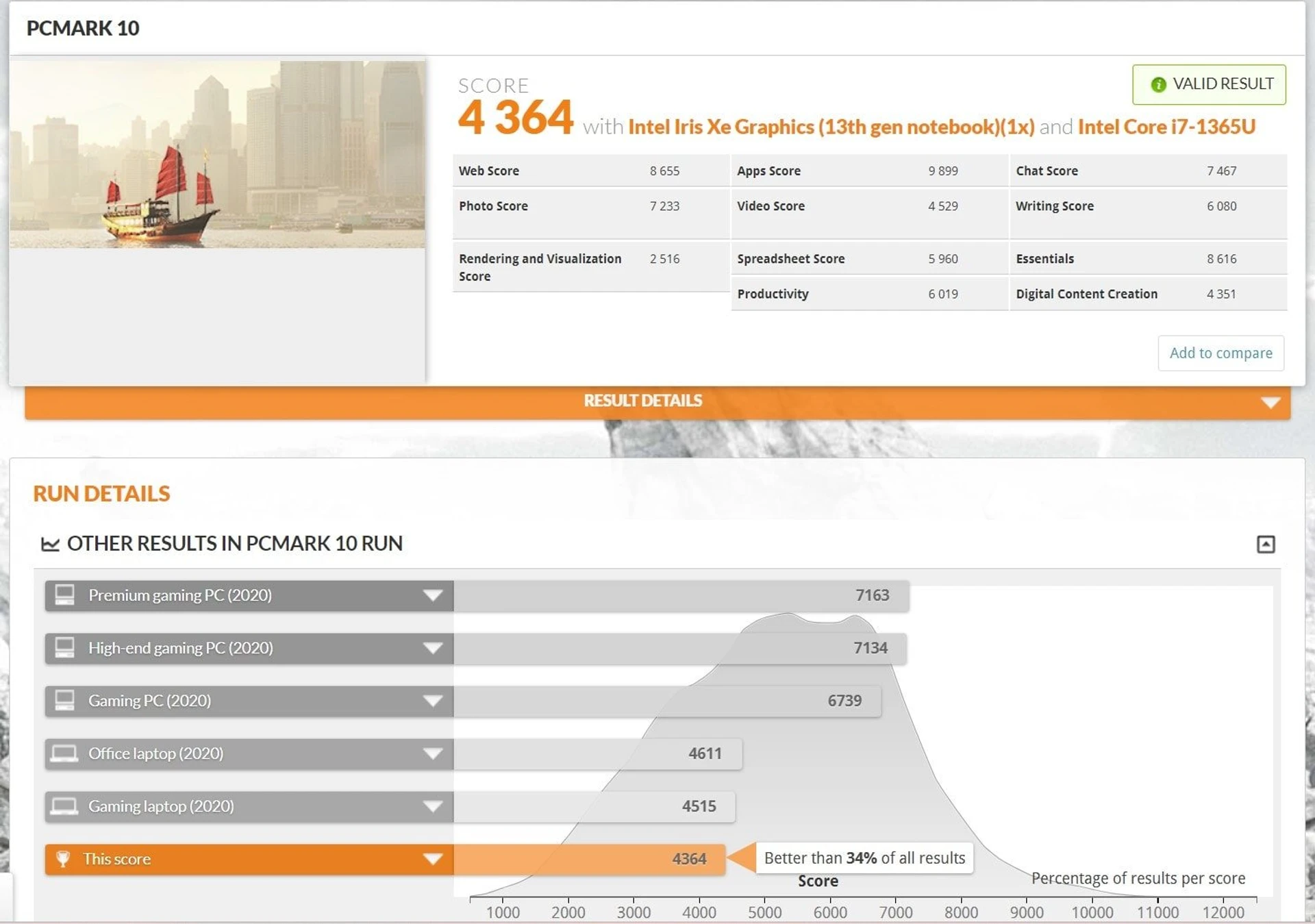Select the Apps Score value 9 899
The image size is (1315, 924).
943,171
